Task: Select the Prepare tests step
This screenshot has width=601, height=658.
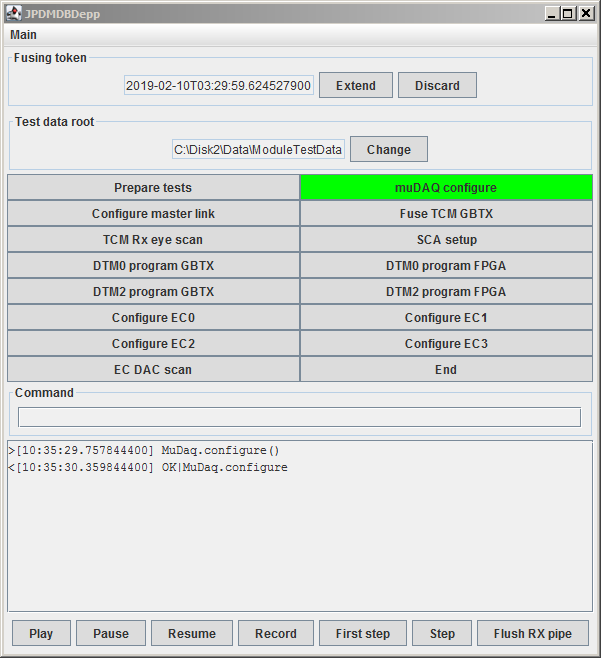Action: 153,187
